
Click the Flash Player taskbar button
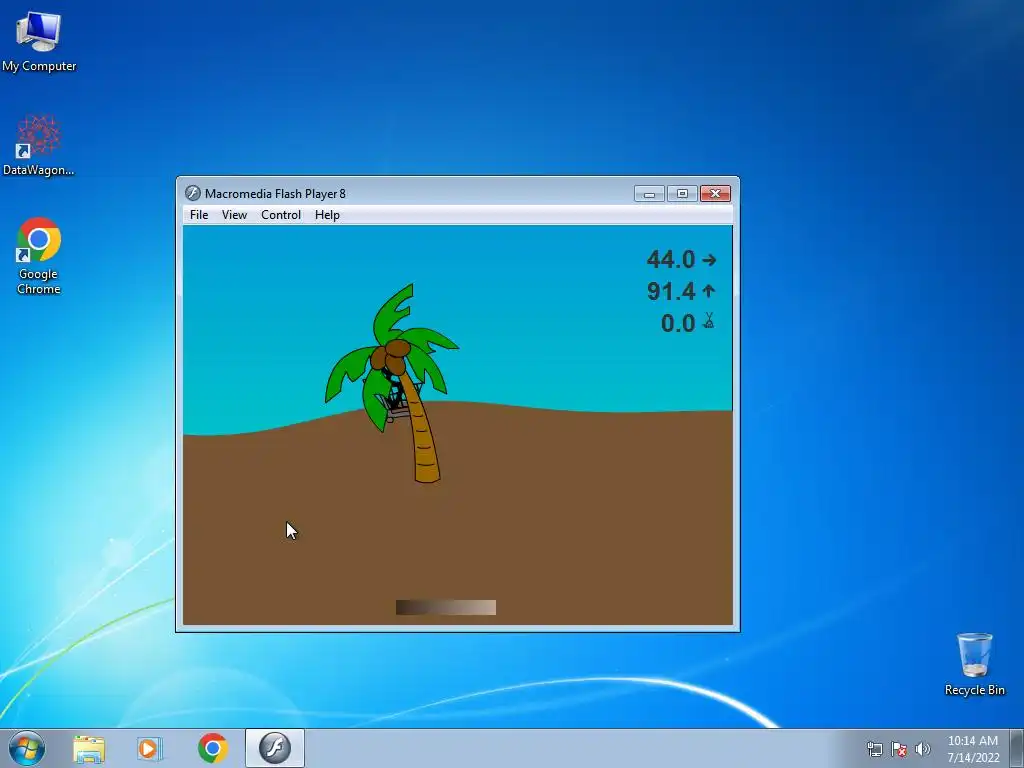point(275,748)
